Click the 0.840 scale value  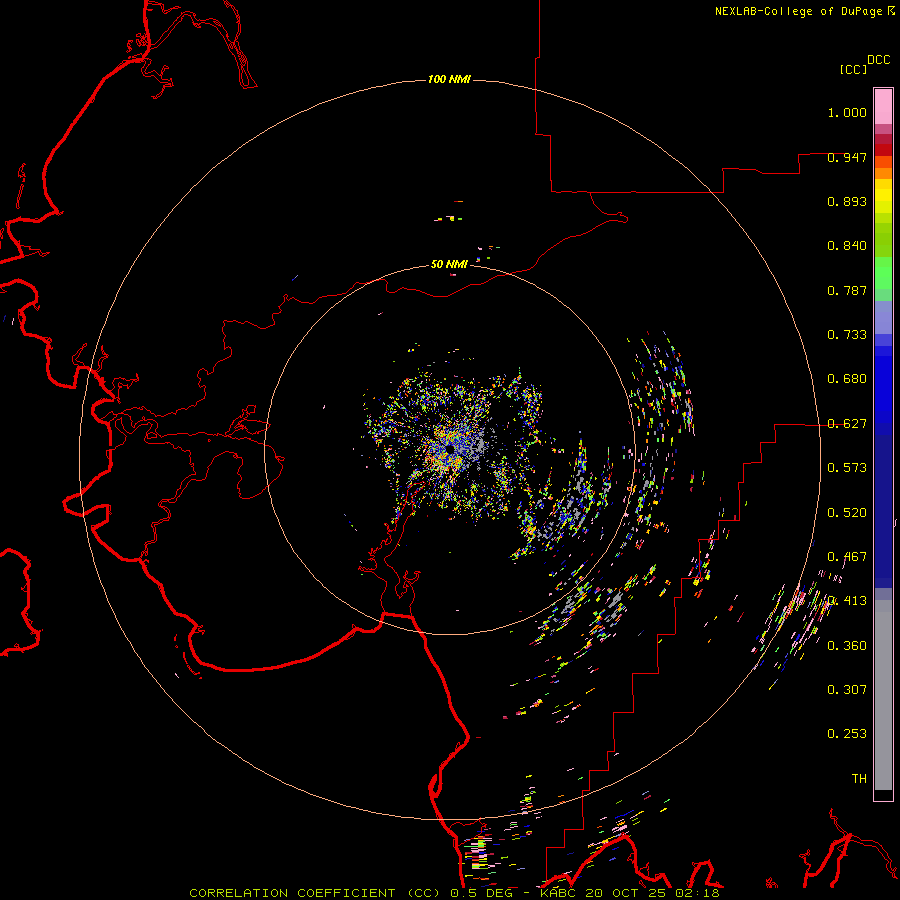(847, 246)
